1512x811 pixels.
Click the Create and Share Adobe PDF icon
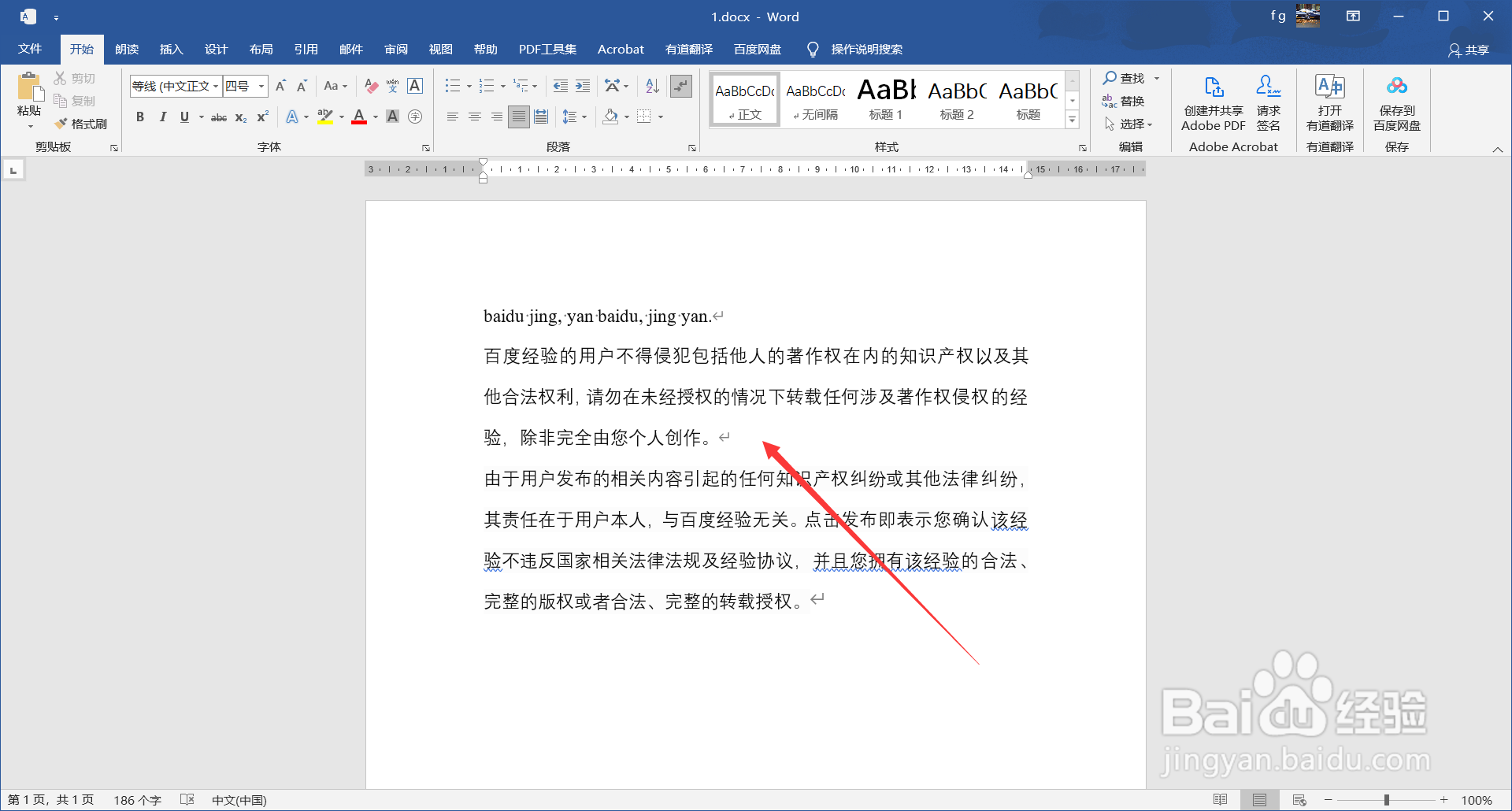click(1214, 102)
